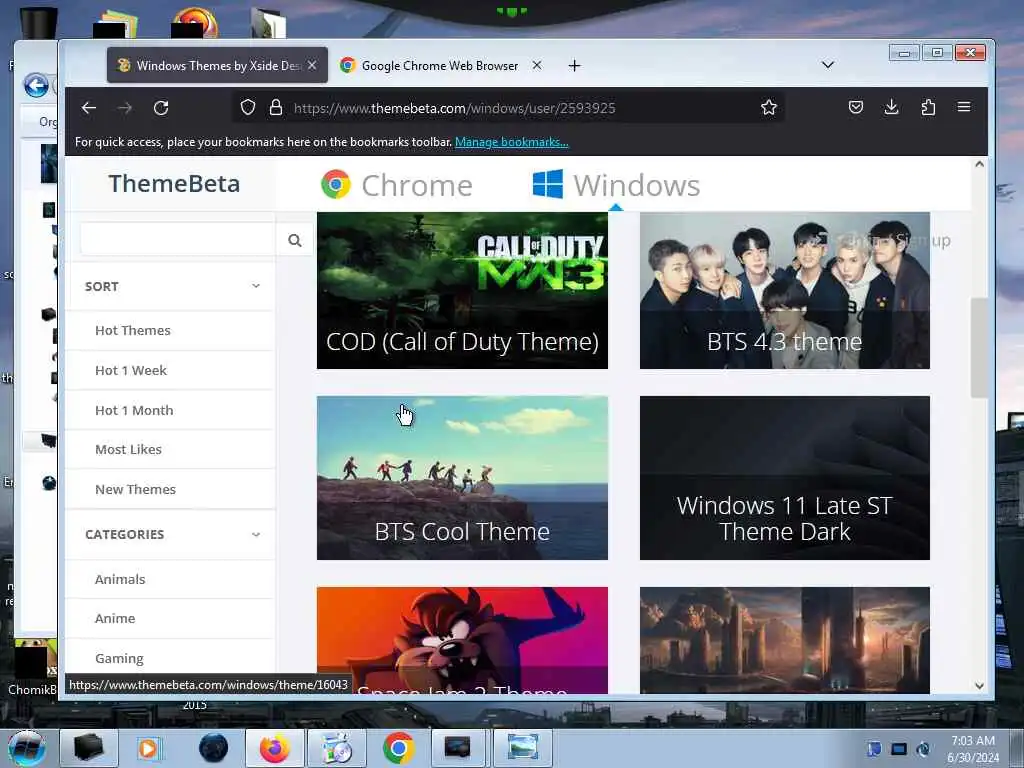The image size is (1024, 768).
Task: Open the Gaming category
Action: (119, 658)
